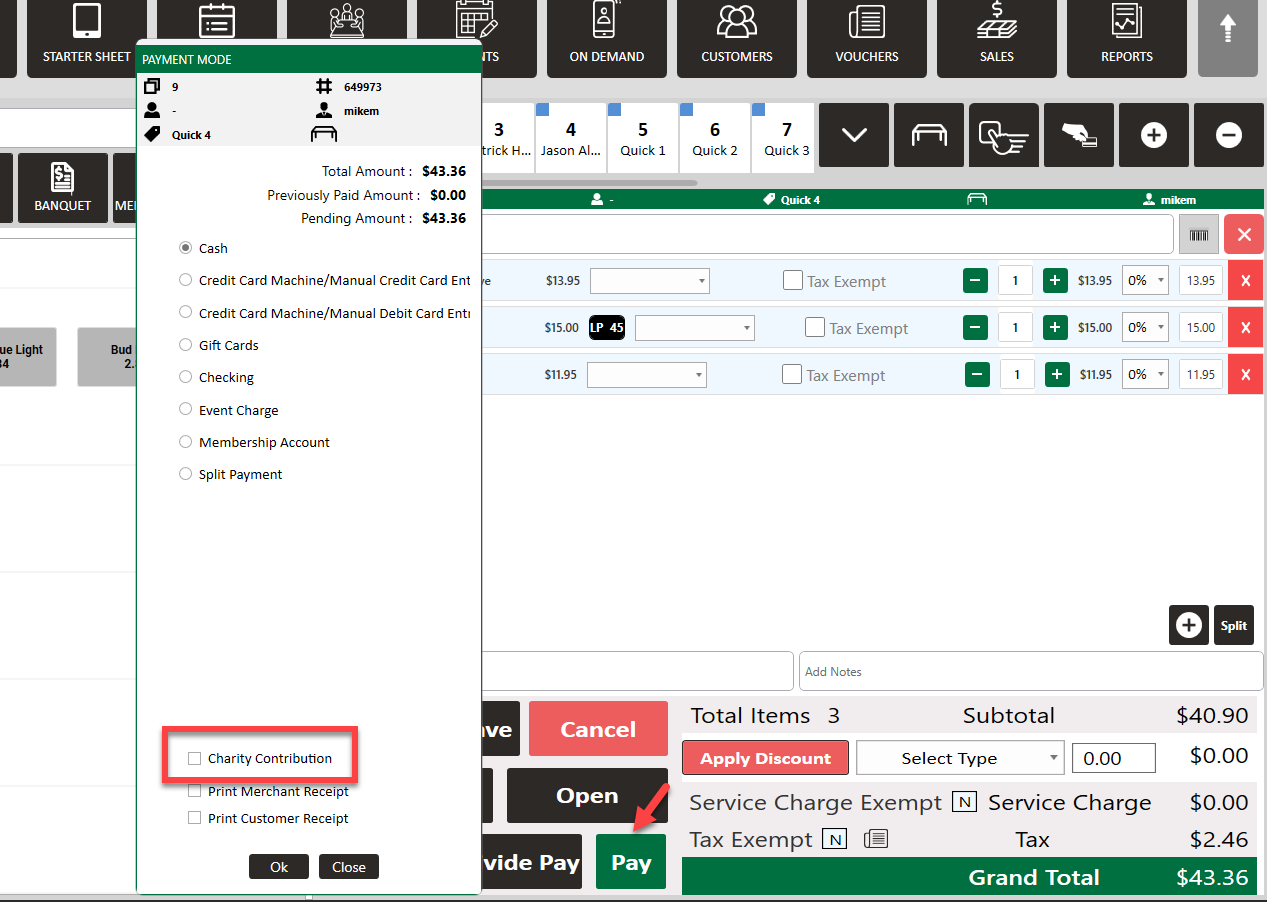Screen dimensions: 1267x902
Task: Click the round minus icon button
Action: pos(1229,135)
